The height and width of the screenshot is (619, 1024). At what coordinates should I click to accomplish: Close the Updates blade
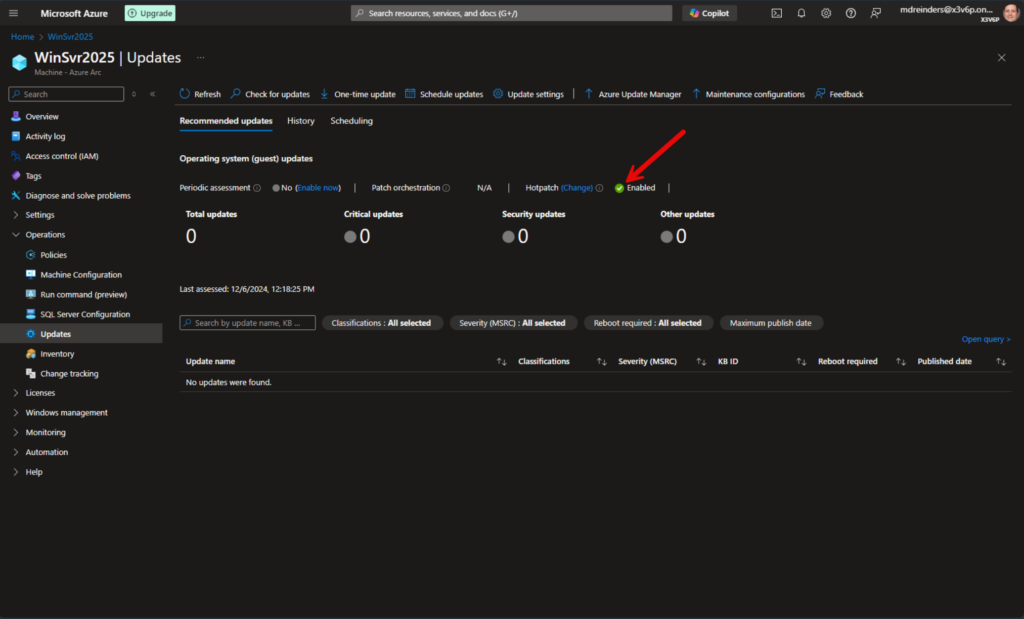(1001, 57)
